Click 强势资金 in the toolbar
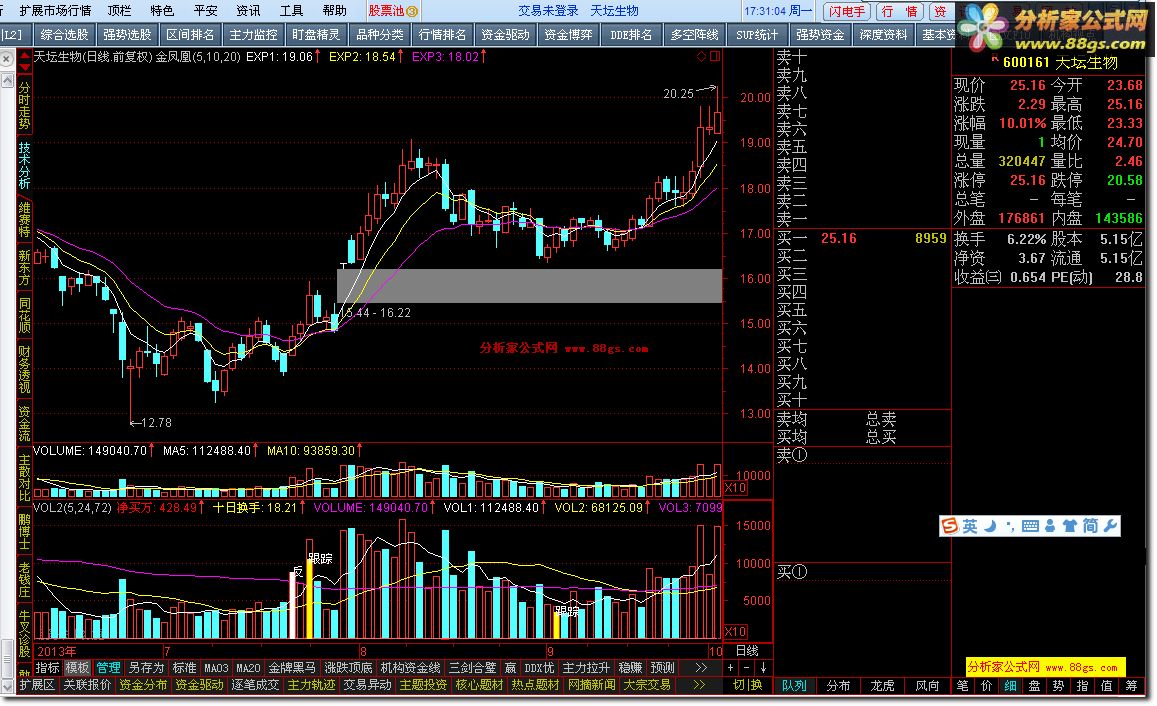 pyautogui.click(x=820, y=35)
